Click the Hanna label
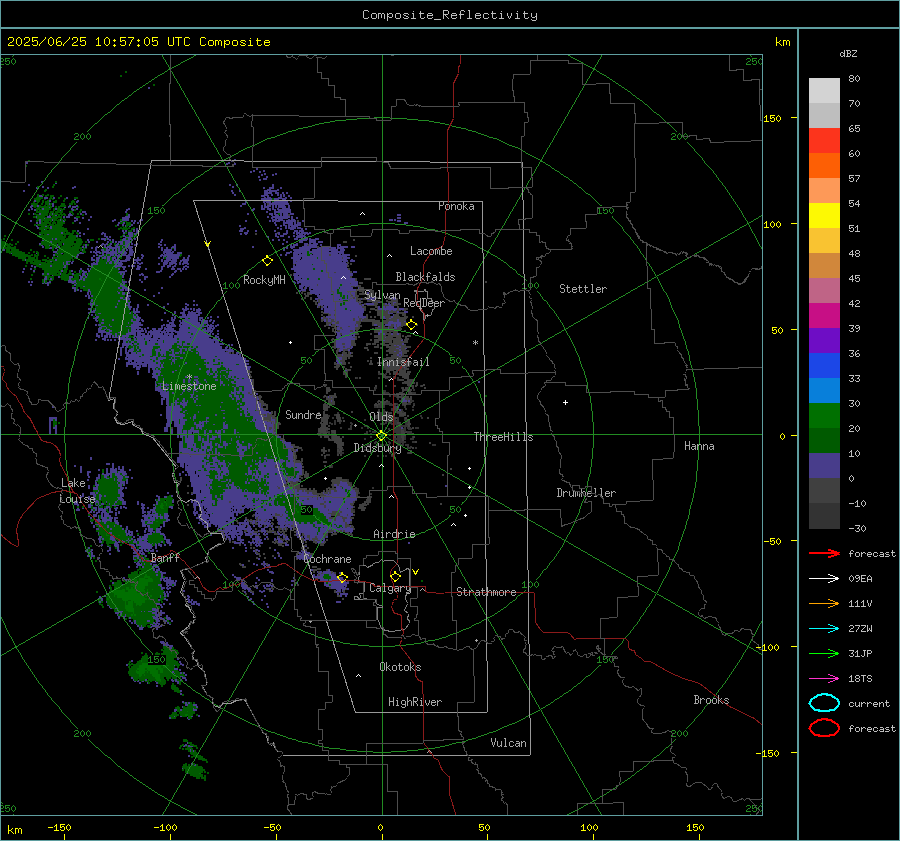Image resolution: width=900 pixels, height=841 pixels. click(x=699, y=446)
